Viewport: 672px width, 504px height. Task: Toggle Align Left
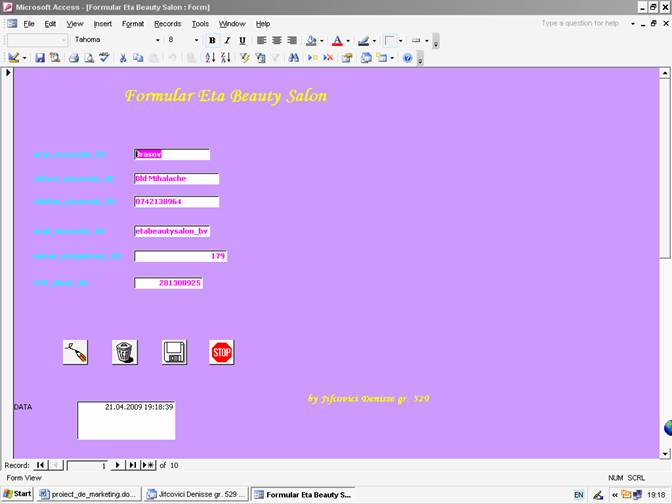[261, 40]
